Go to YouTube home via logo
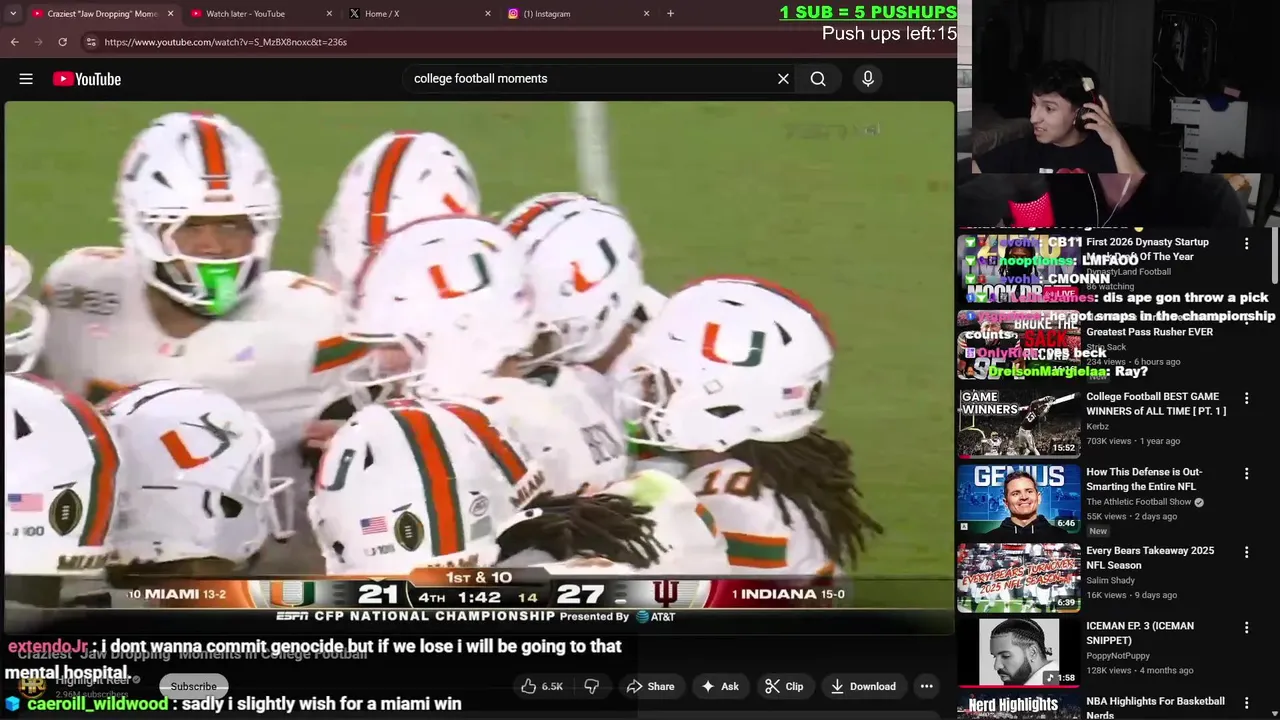The image size is (1280, 720). pos(87,79)
